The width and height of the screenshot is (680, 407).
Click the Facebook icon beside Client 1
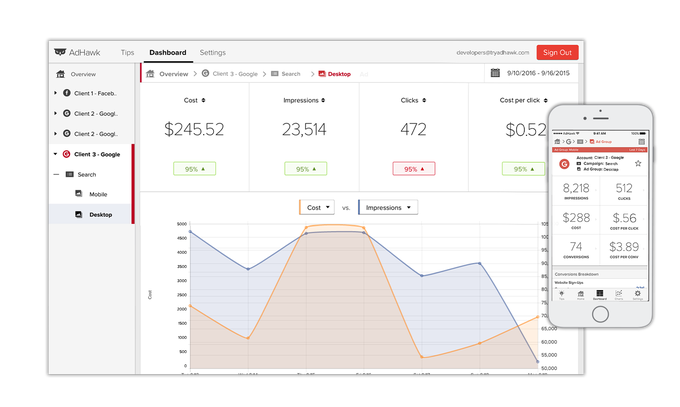tap(67, 93)
